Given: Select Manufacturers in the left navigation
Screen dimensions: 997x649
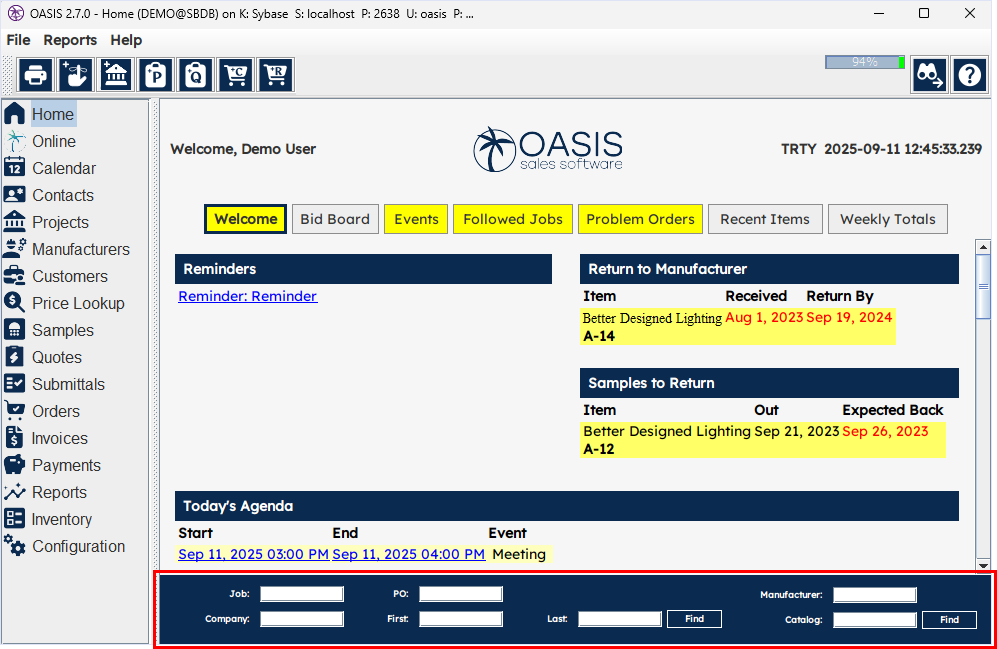Looking at the screenshot, I should pyautogui.click(x=79, y=249).
